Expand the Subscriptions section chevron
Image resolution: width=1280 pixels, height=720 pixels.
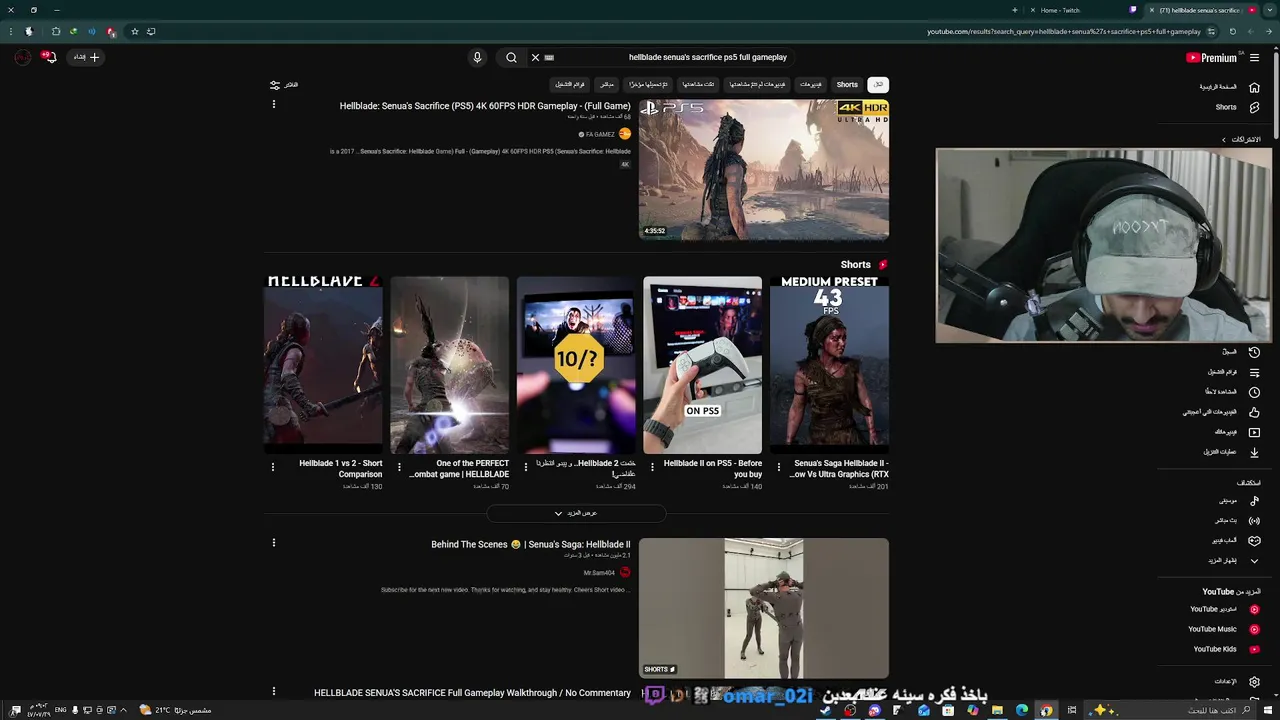[x=1224, y=140]
